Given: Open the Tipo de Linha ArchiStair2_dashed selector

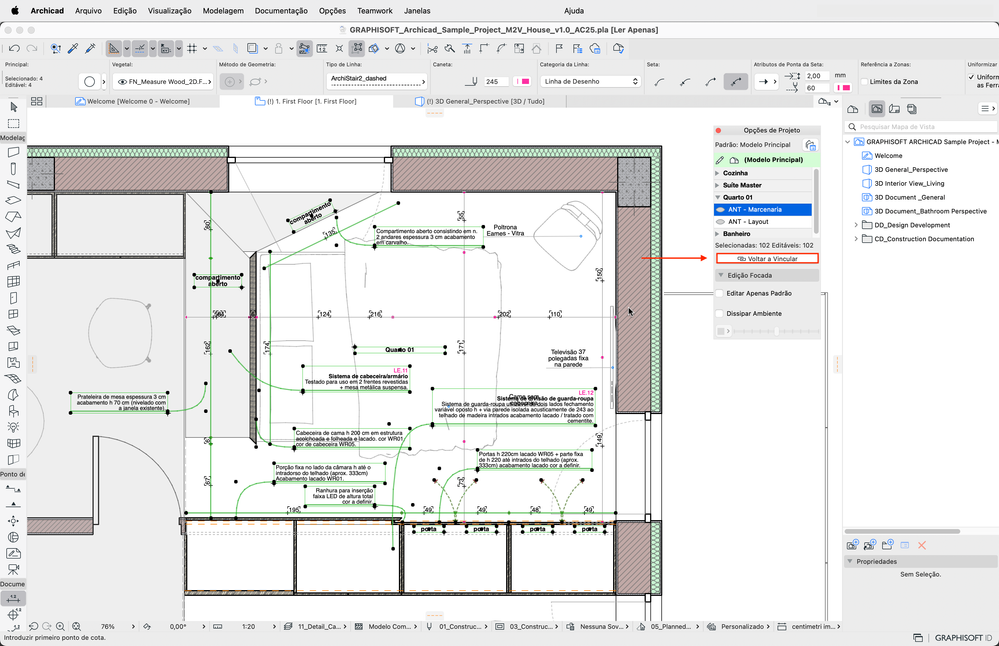Looking at the screenshot, I should 376,80.
